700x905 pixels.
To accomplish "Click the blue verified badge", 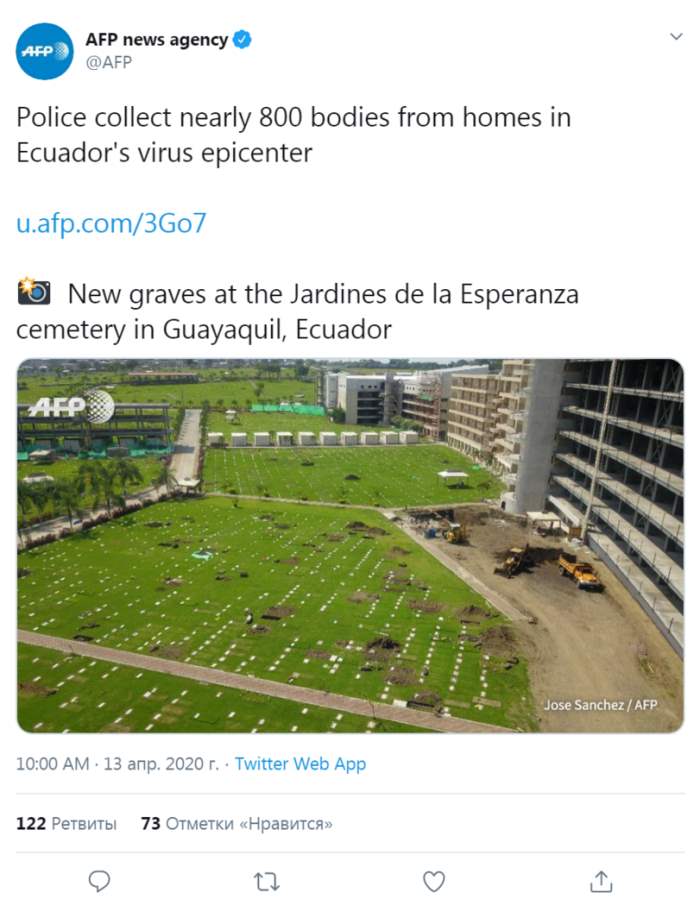I will [242, 41].
